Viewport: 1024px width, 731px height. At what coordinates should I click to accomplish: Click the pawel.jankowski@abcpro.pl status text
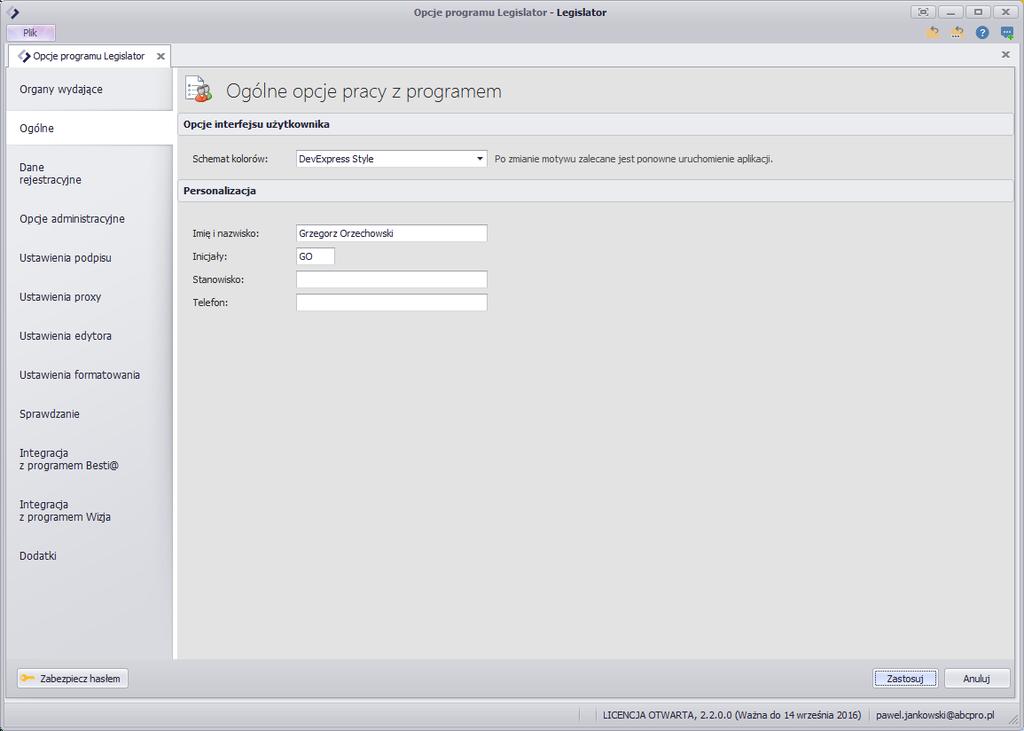(x=935, y=715)
